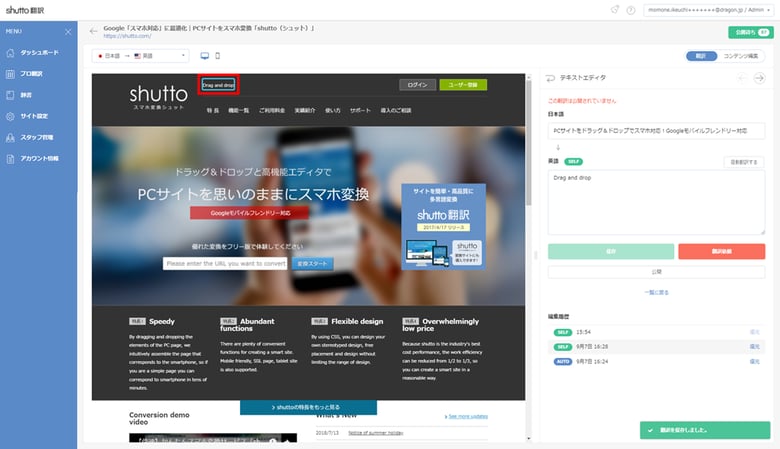Open the https://shutto.com/ link under the title

[x=127, y=36]
